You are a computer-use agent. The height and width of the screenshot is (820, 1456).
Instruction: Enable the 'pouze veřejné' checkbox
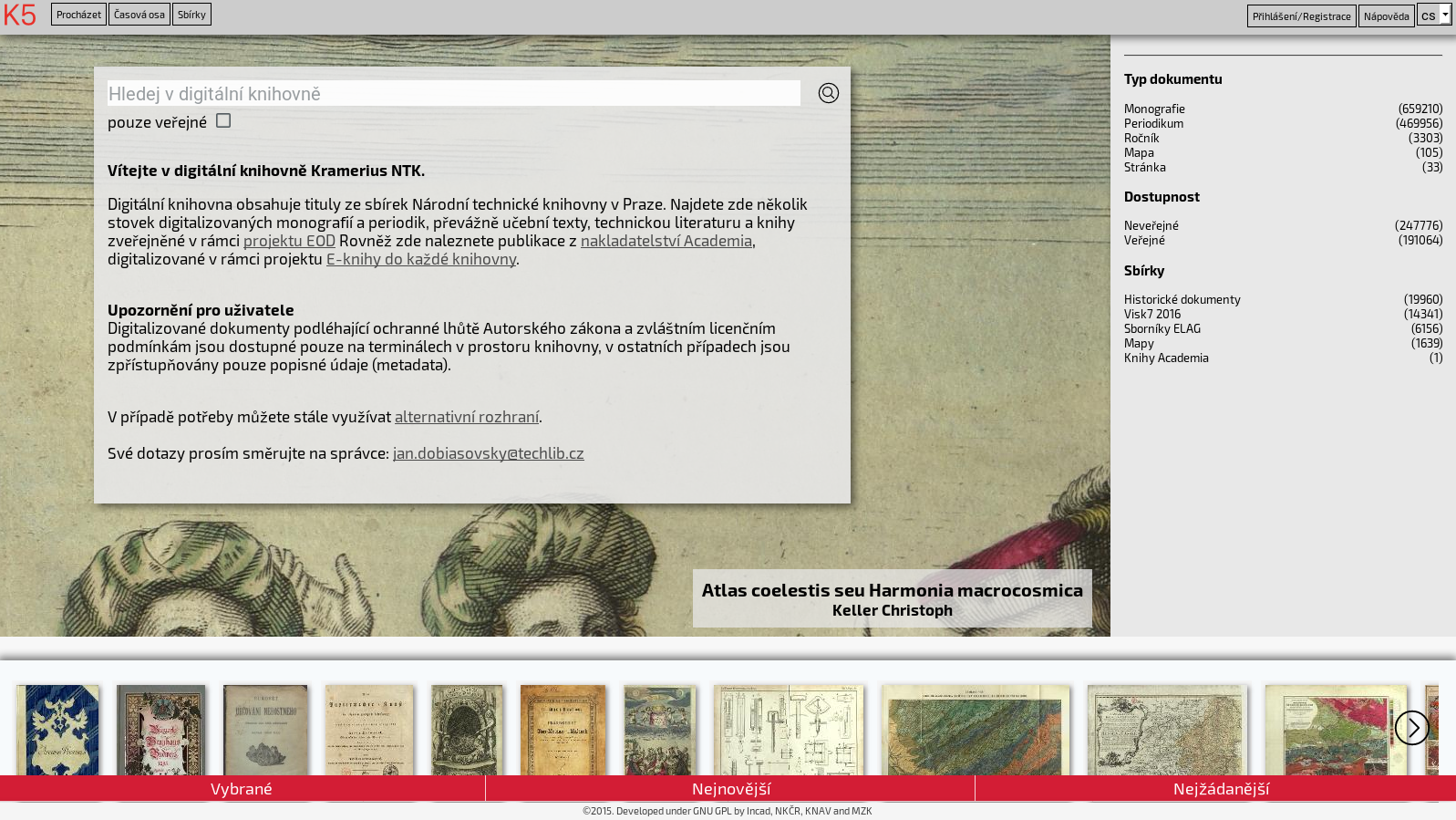coord(223,121)
